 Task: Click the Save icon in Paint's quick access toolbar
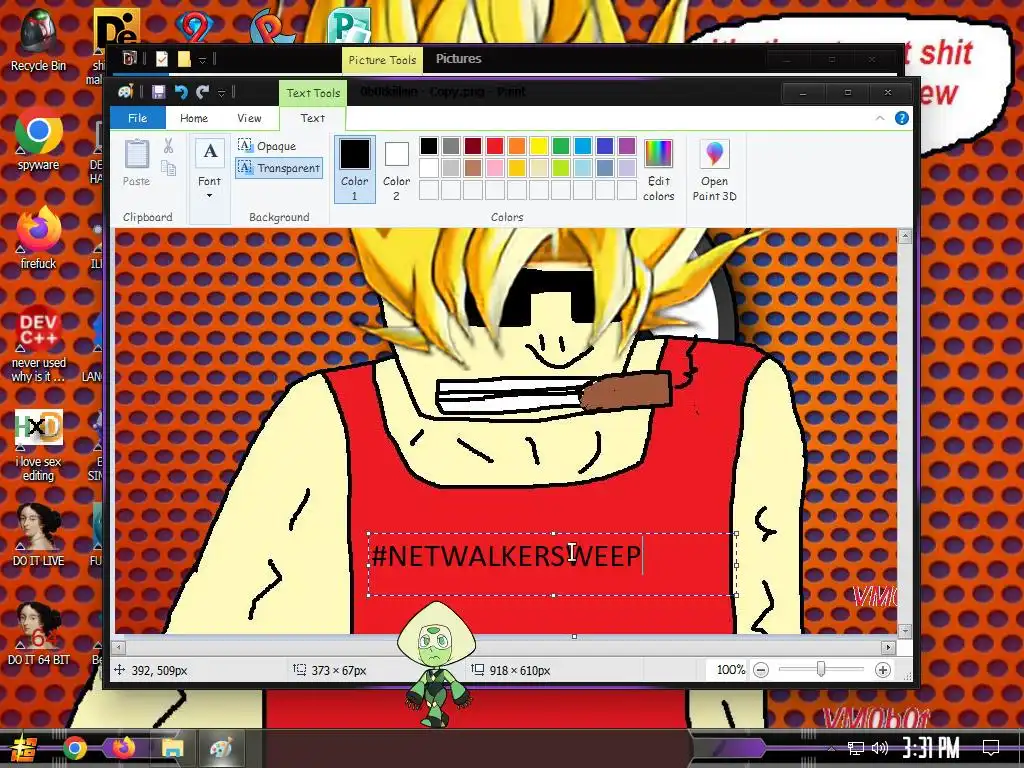pos(159,92)
